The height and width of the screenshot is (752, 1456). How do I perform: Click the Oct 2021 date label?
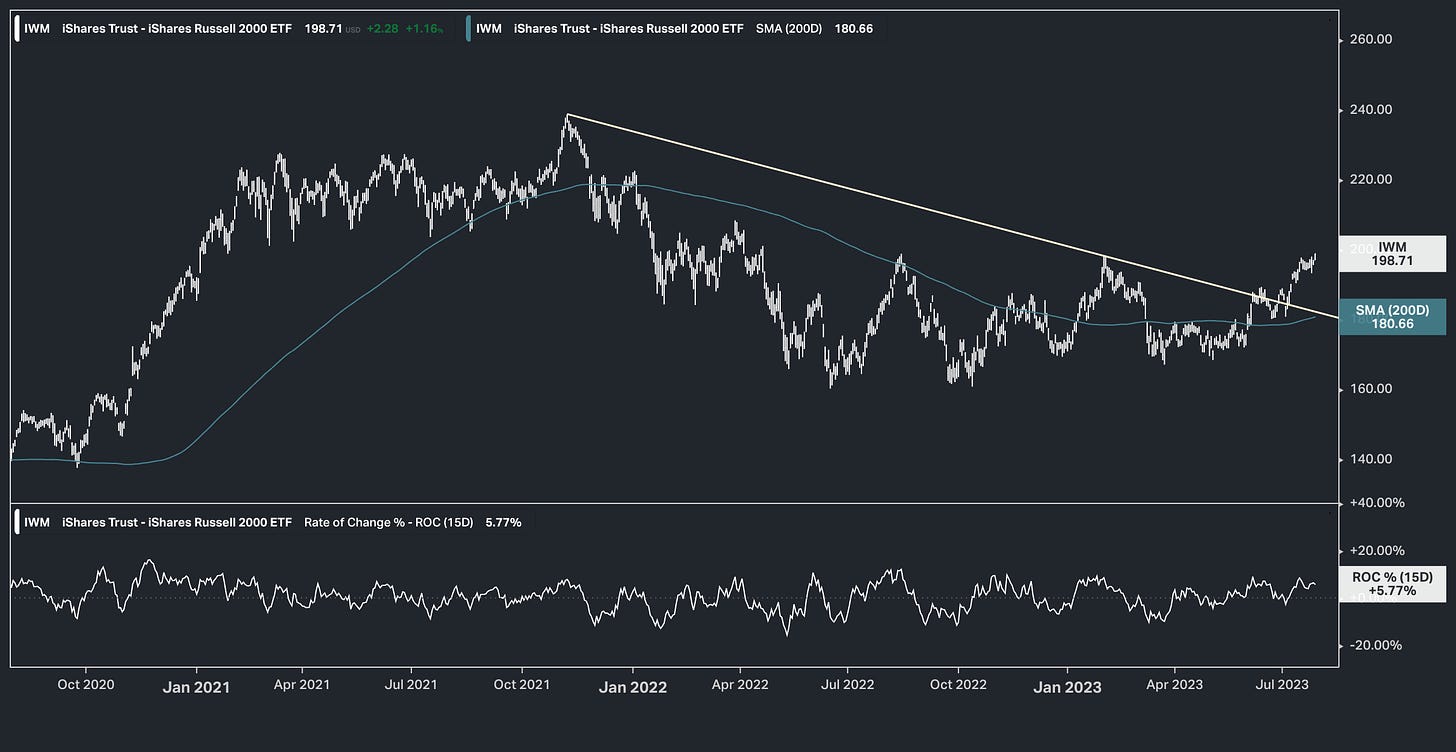[522, 685]
